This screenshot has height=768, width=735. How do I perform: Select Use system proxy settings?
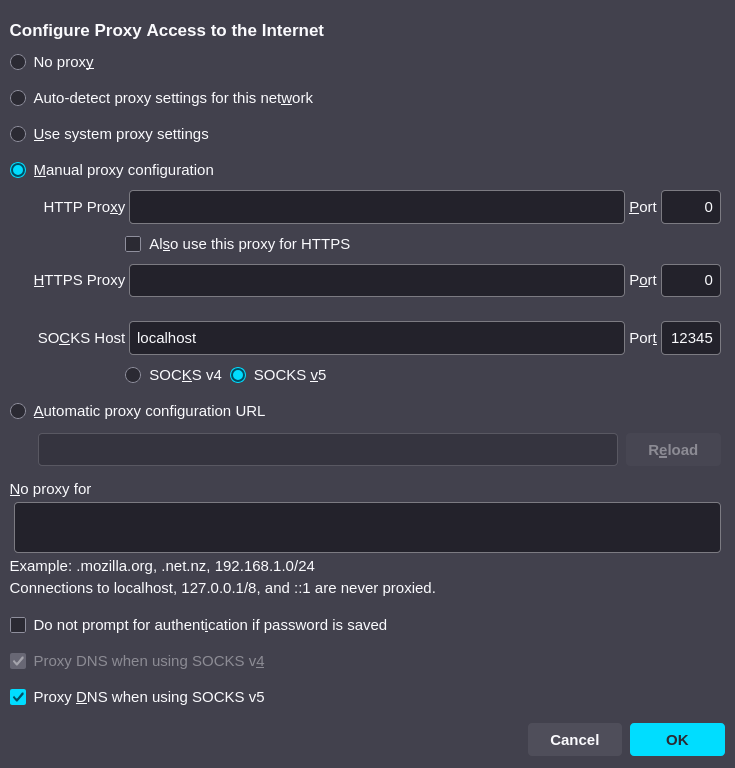[x=18, y=134]
